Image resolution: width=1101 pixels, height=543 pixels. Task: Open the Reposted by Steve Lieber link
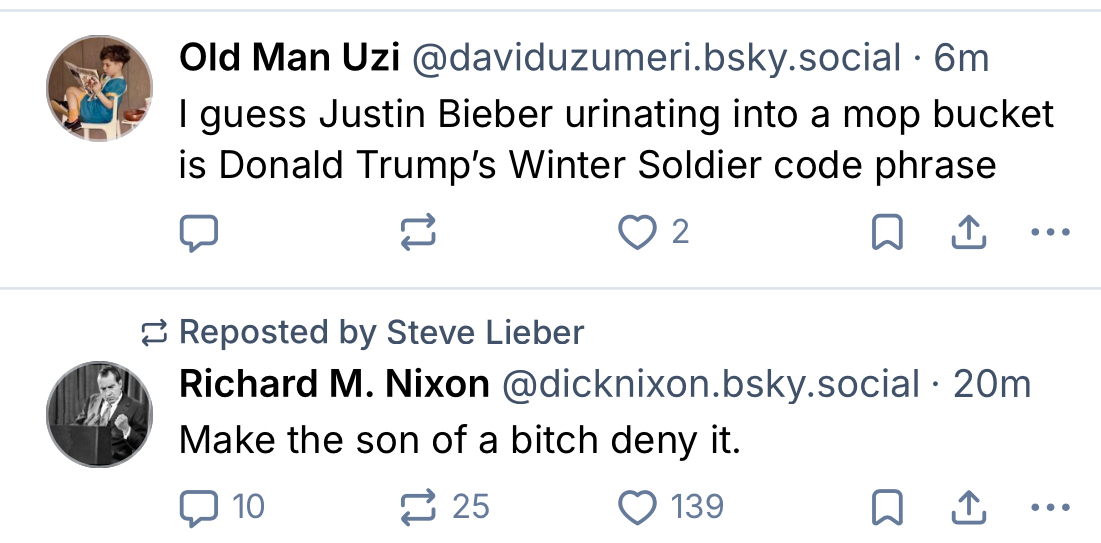[x=381, y=332]
